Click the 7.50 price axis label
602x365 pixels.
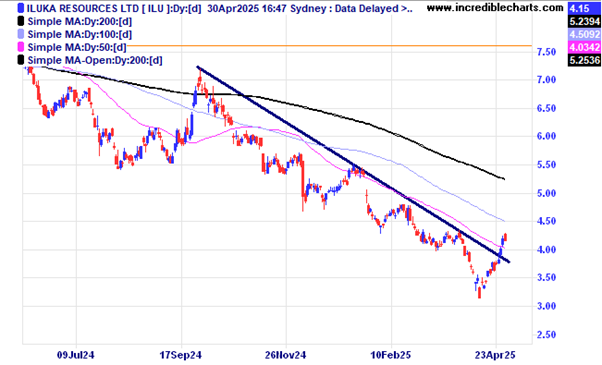[546, 52]
